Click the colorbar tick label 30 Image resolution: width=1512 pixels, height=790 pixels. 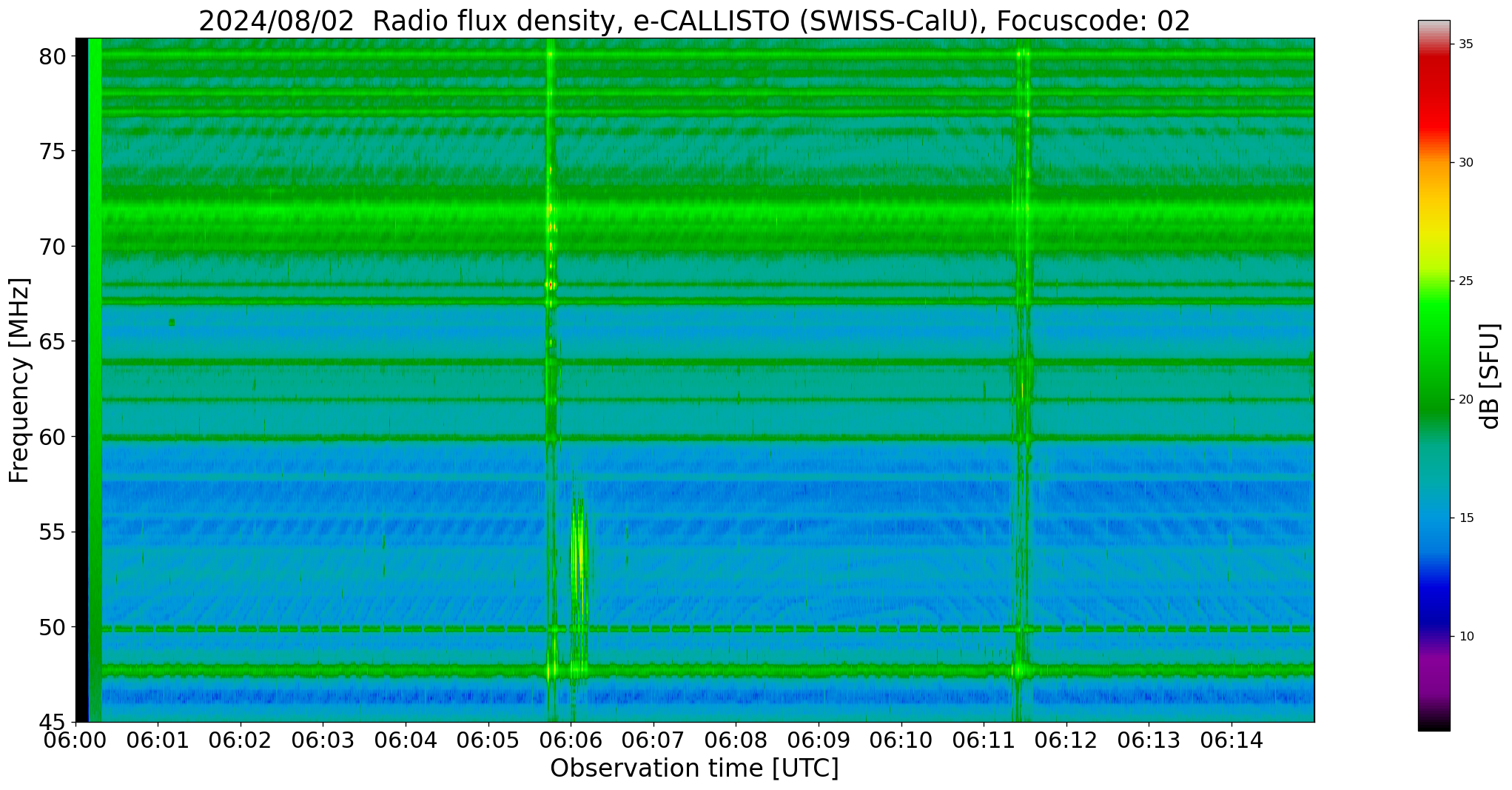(x=1465, y=163)
